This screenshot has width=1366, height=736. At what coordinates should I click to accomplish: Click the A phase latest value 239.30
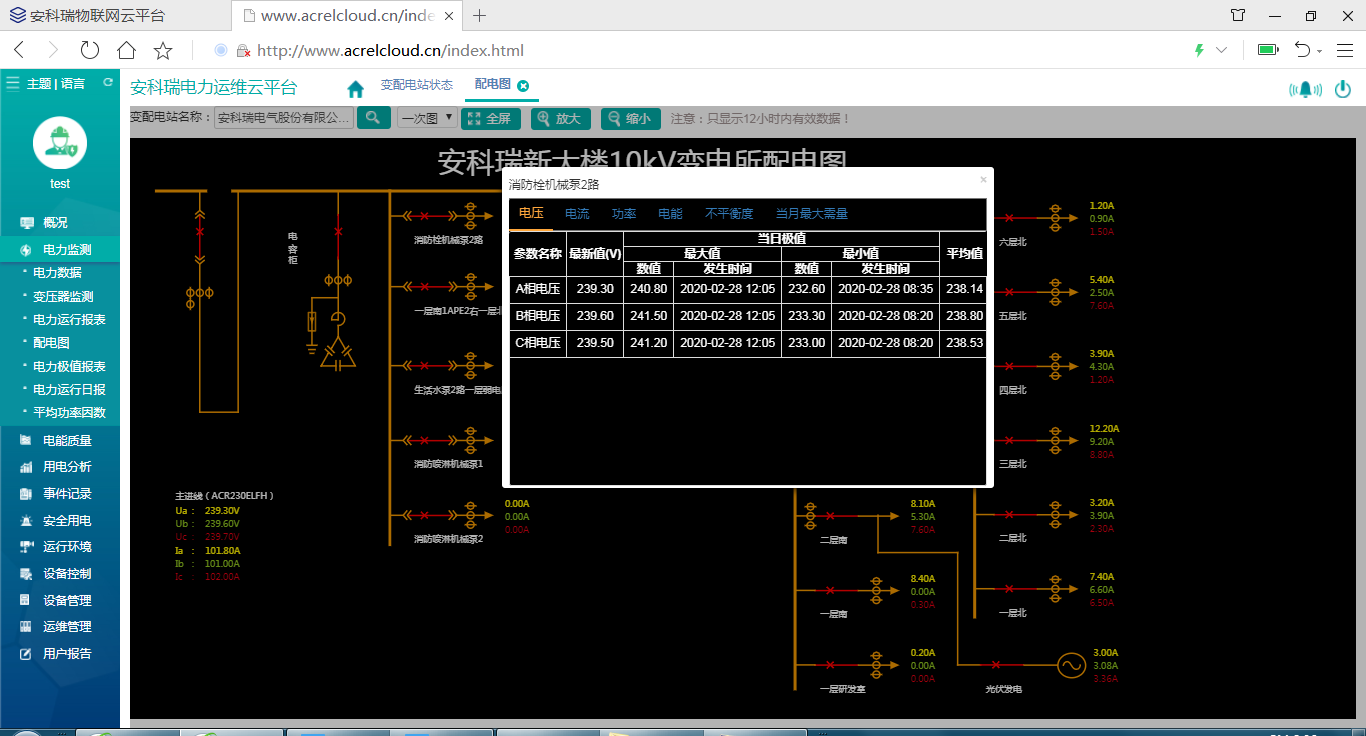click(x=595, y=289)
